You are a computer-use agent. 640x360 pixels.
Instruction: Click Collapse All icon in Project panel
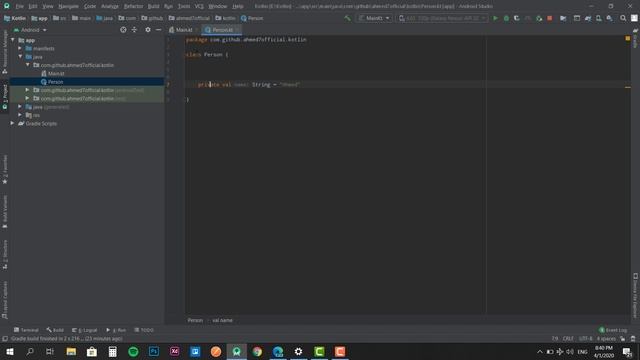134,30
